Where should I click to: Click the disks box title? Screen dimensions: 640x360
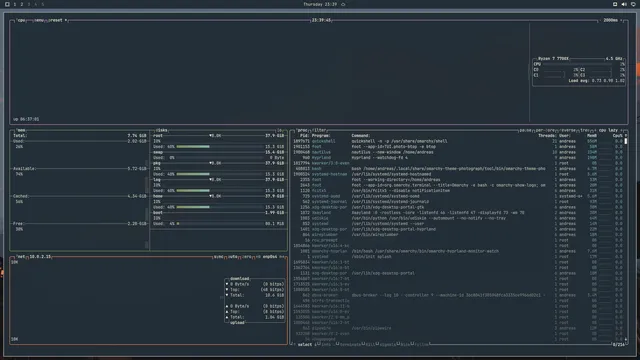162,130
